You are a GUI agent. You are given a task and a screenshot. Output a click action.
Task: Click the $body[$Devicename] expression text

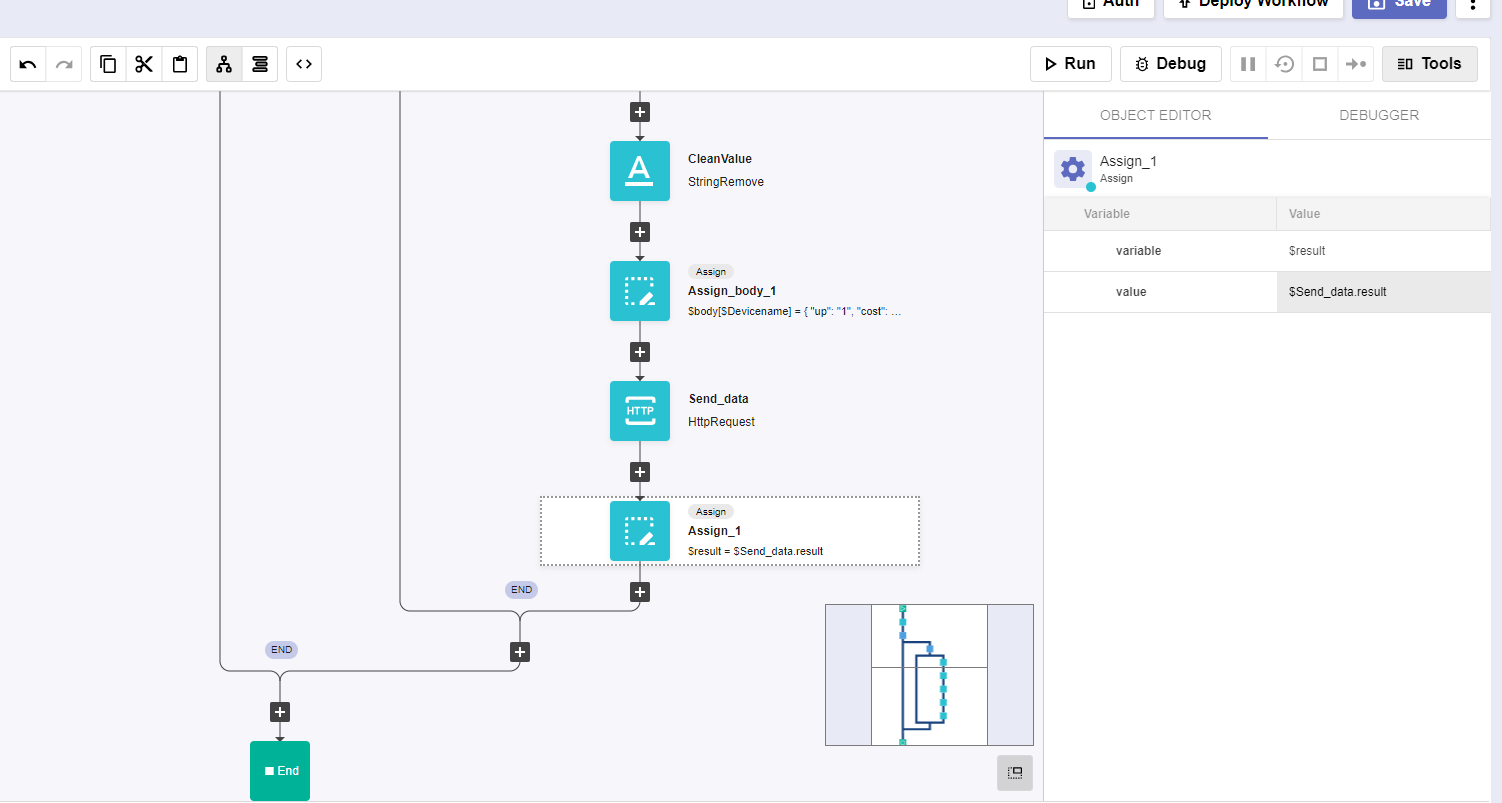click(795, 312)
